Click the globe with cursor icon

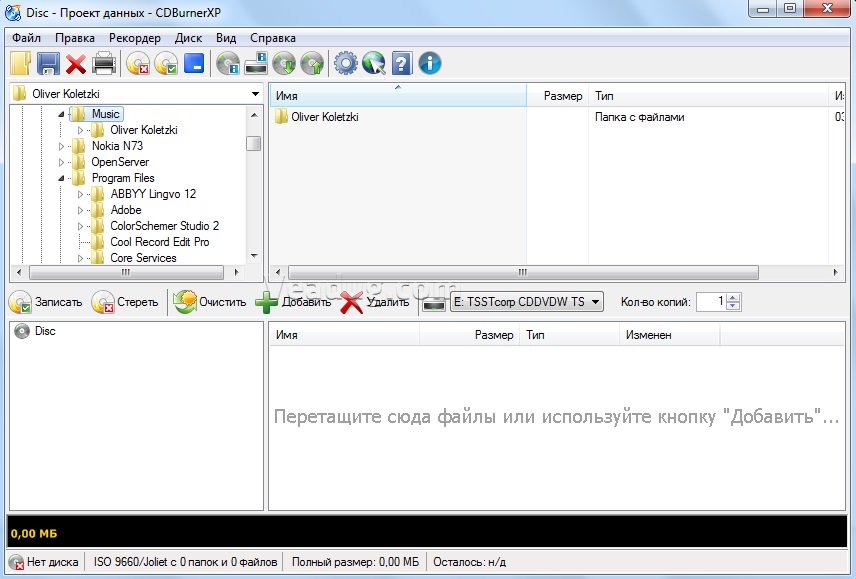coord(374,63)
